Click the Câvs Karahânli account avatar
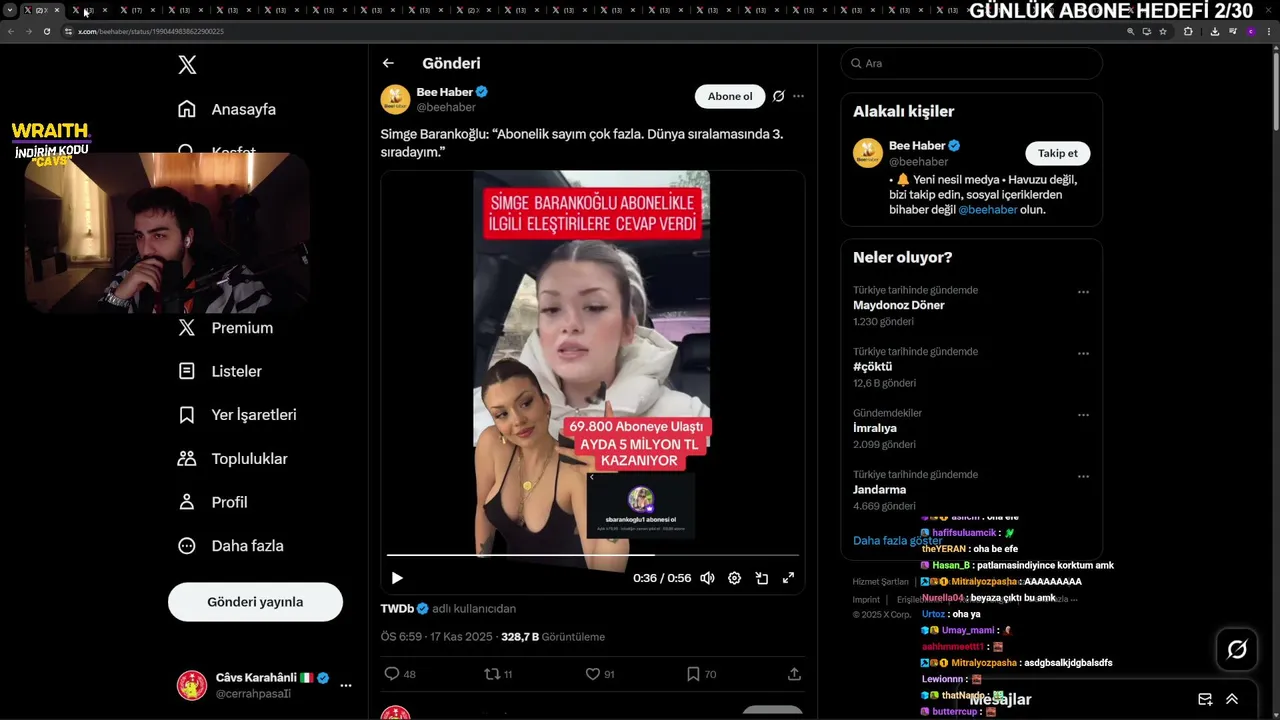1280x720 pixels. tap(192, 685)
